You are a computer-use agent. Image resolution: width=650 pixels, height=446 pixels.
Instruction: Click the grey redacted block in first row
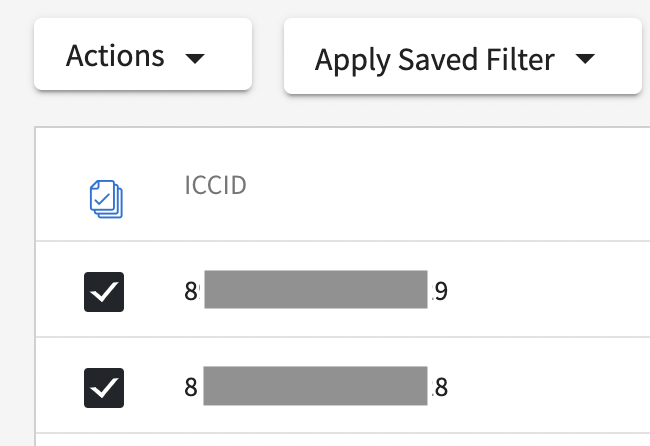(316, 289)
